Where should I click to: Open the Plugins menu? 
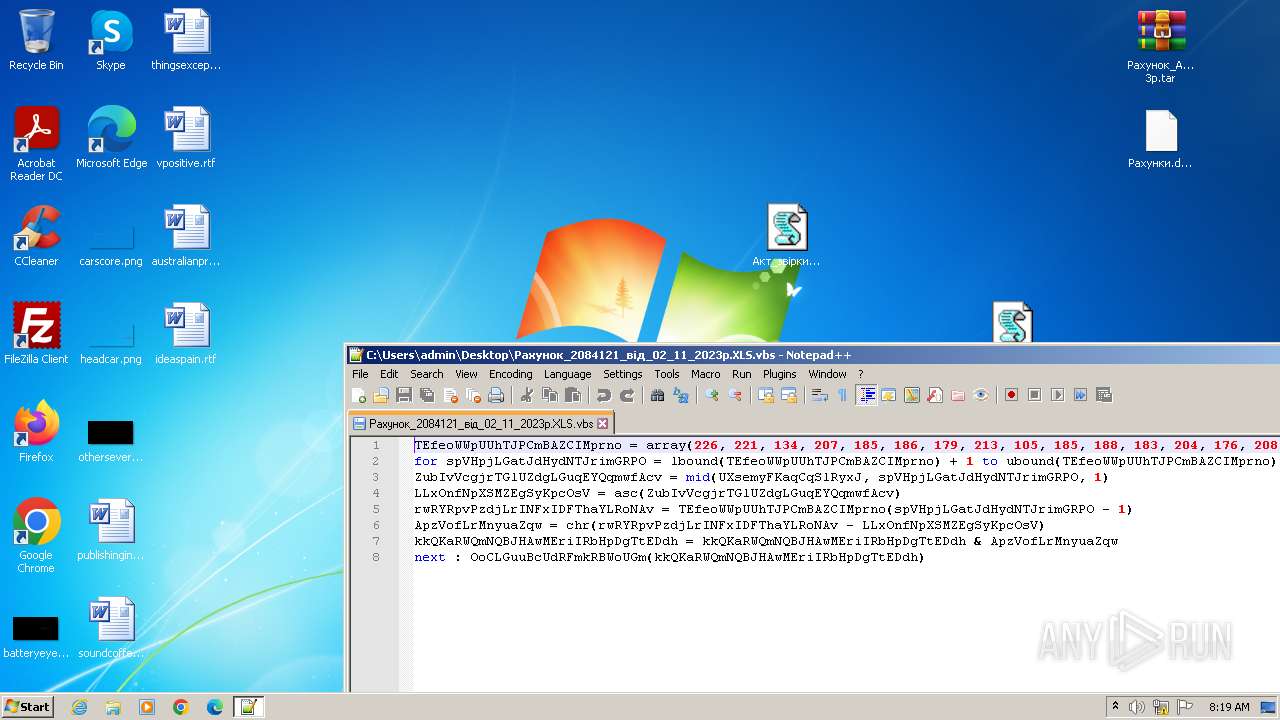780,374
